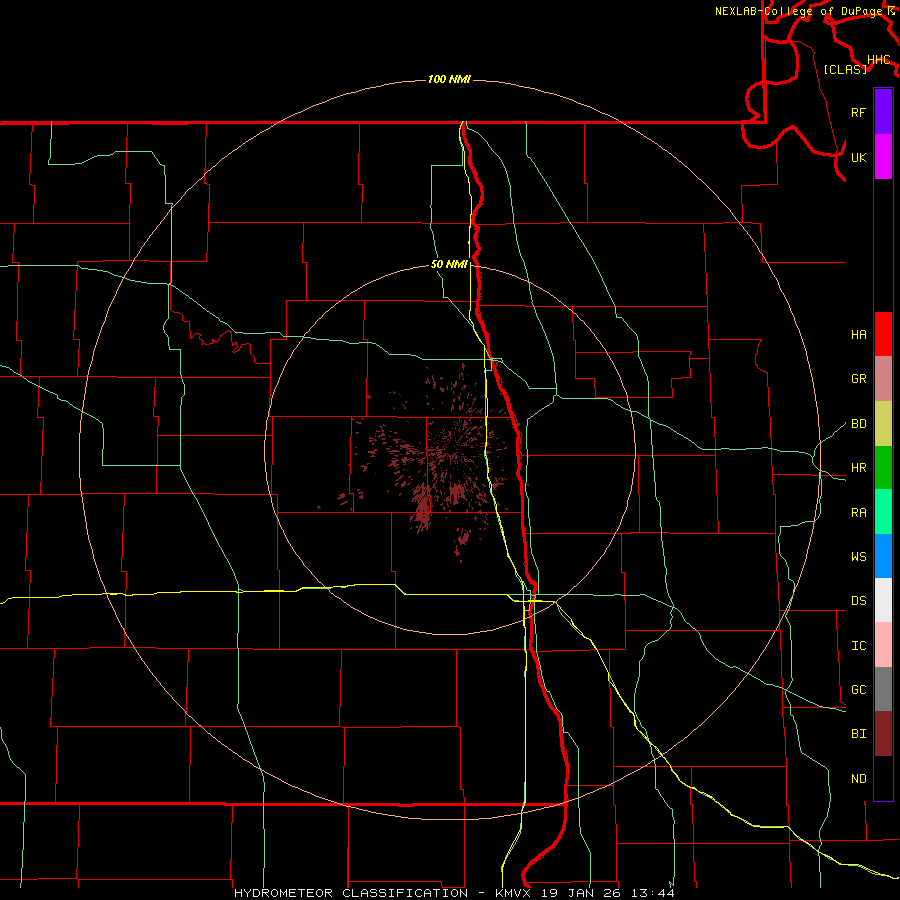Click the WS legend label
This screenshot has height=900, width=900.
(858, 557)
